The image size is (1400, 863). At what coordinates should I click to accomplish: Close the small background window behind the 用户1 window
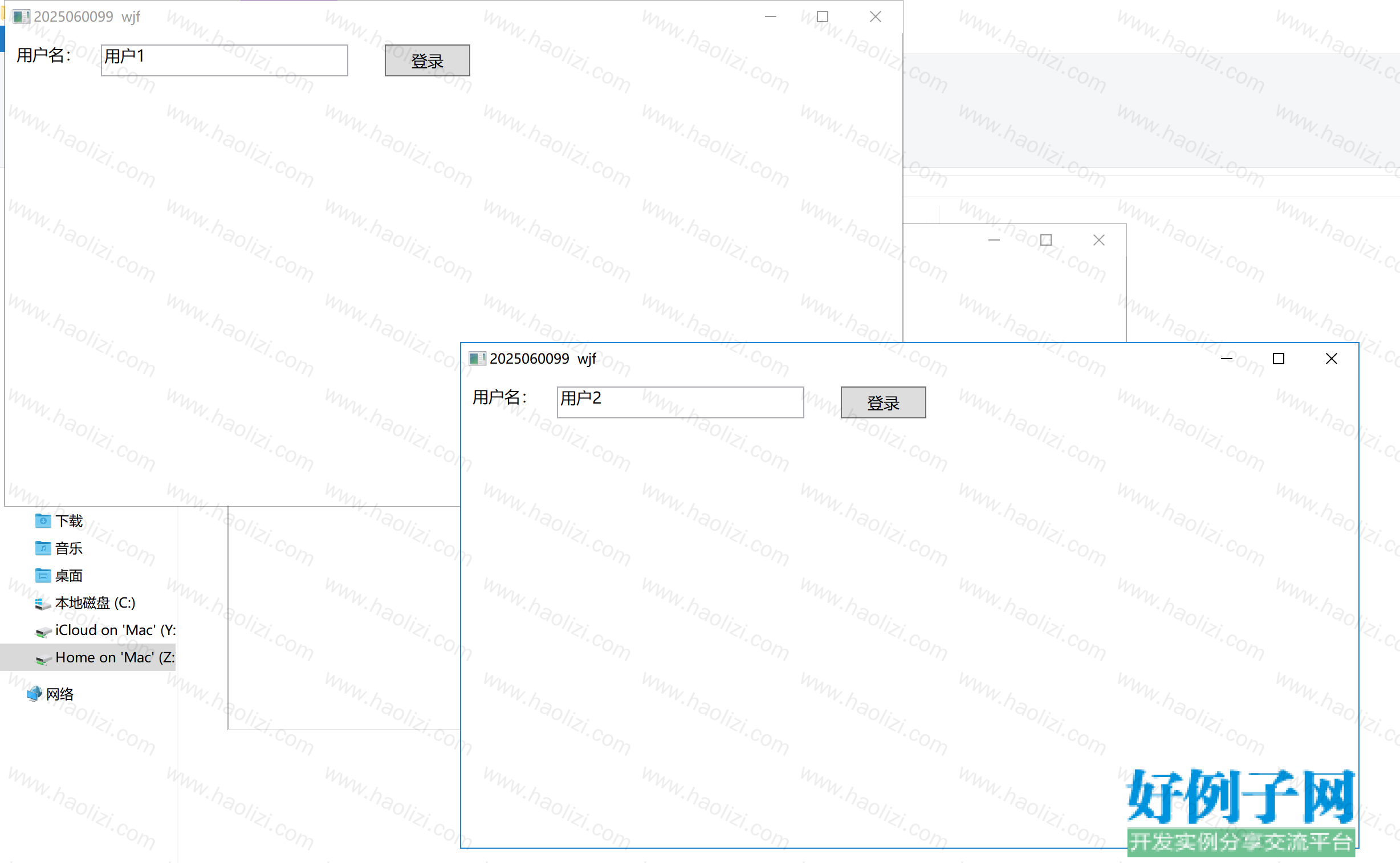click(1098, 241)
